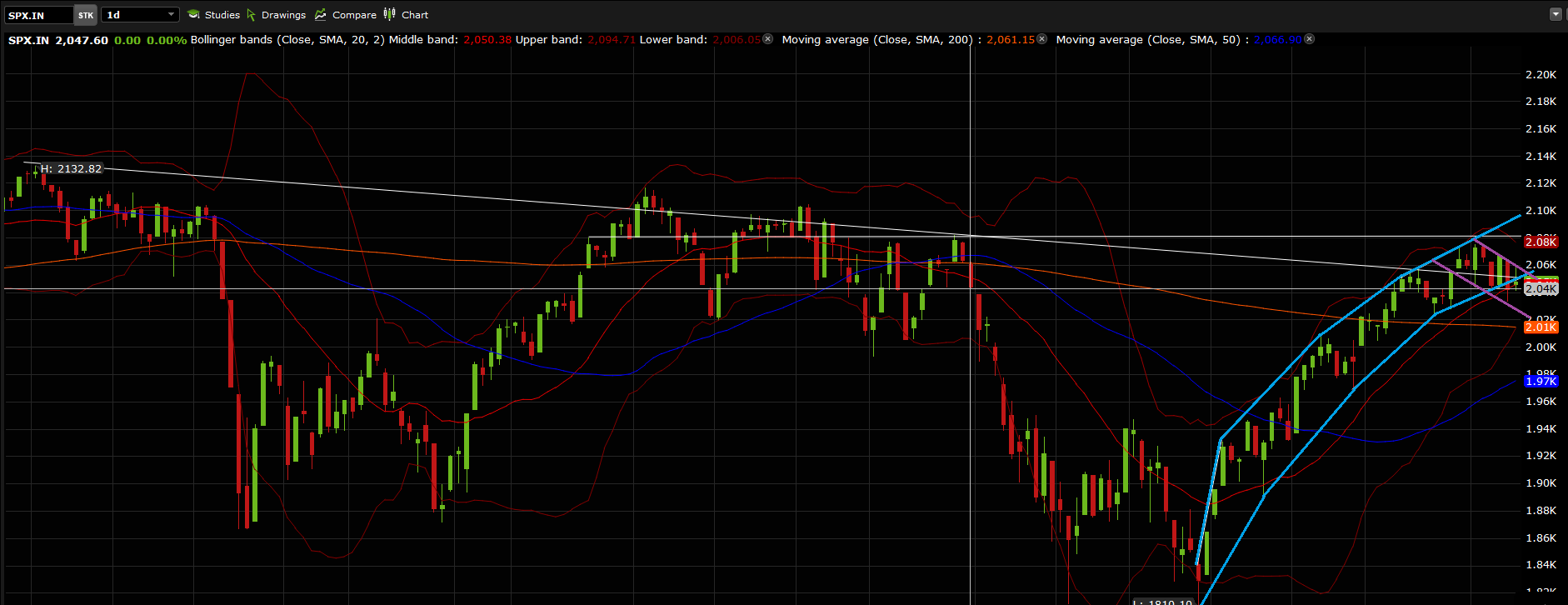Image resolution: width=1568 pixels, height=605 pixels.
Task: Click the SPX.IN symbol input field
Action: [x=38, y=15]
